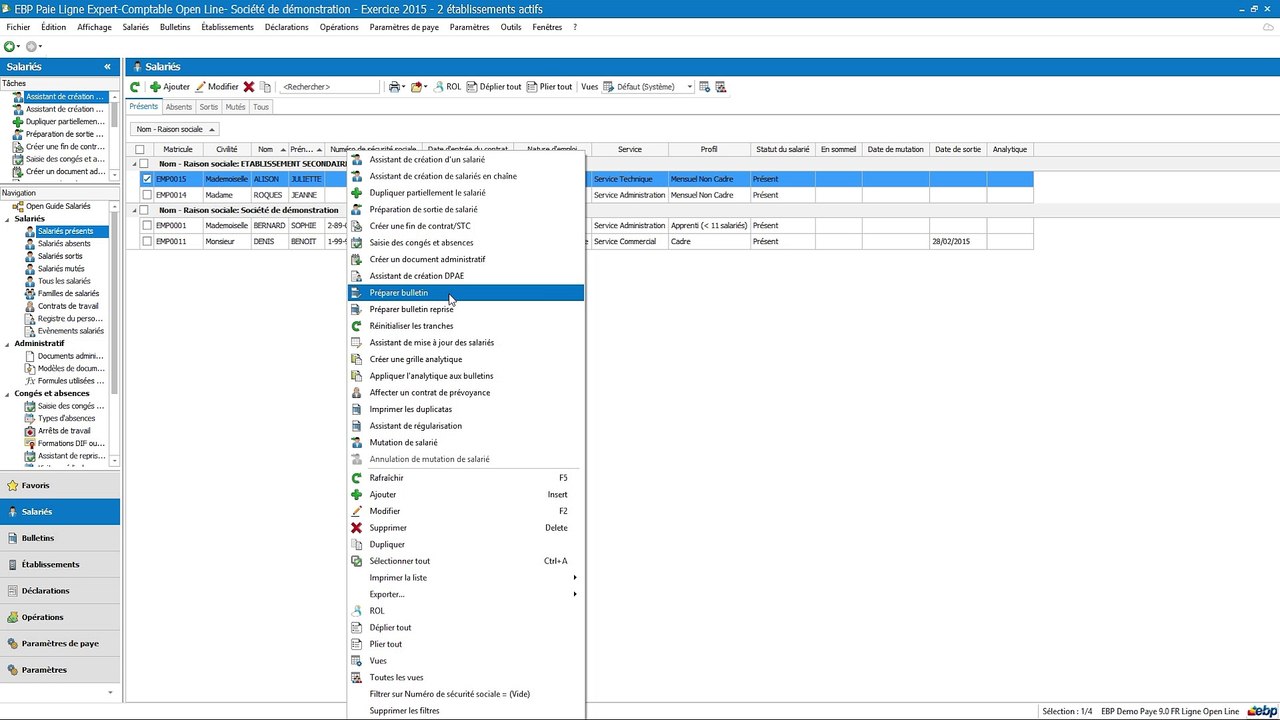
Task: Click the ROL button in the toolbar
Action: click(446, 87)
